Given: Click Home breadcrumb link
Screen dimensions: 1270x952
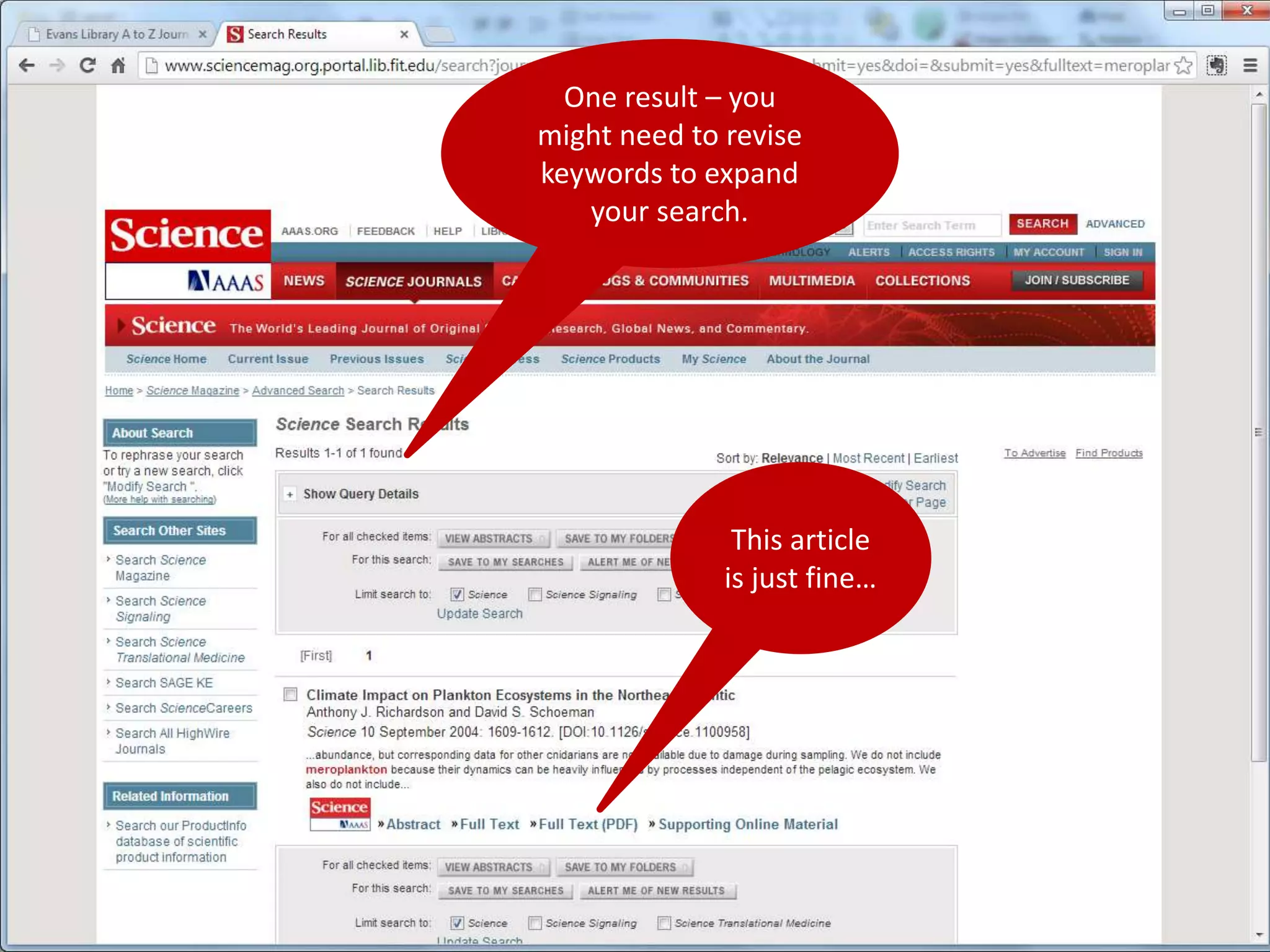Looking at the screenshot, I should coord(119,390).
